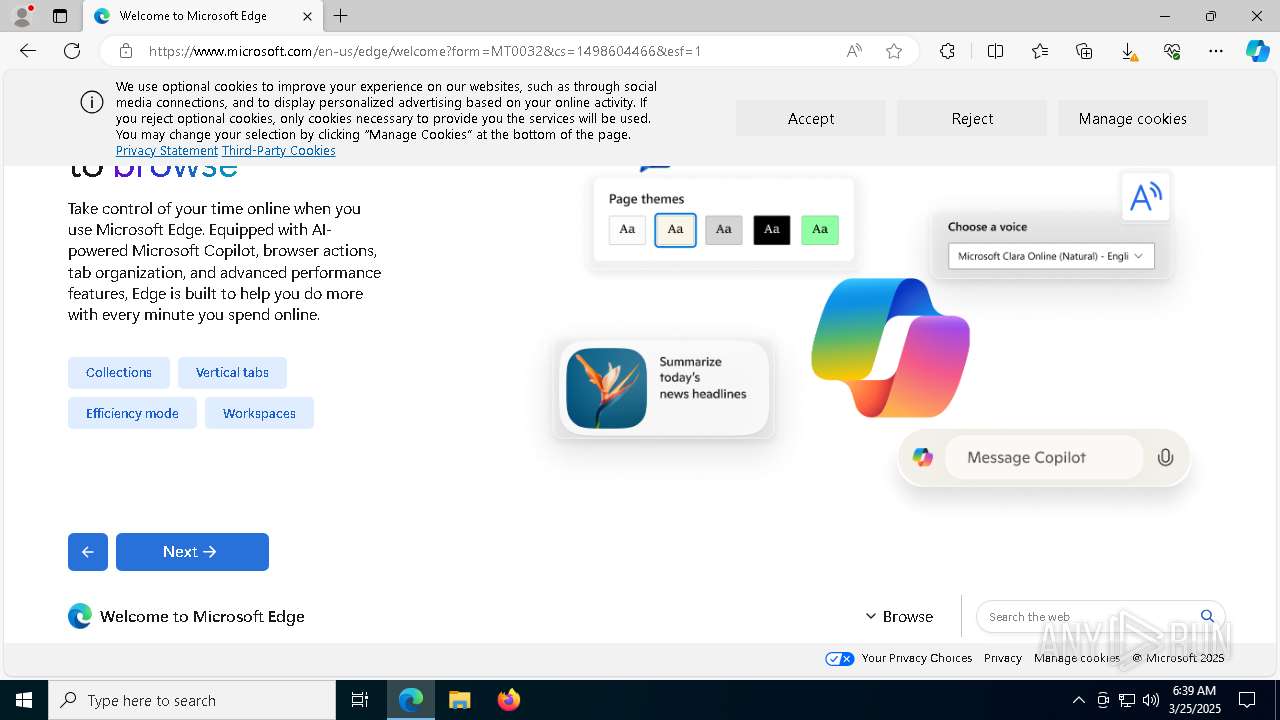The height and width of the screenshot is (720, 1280).
Task: Click the Copilot logo in message box
Action: pyautogui.click(x=922, y=457)
